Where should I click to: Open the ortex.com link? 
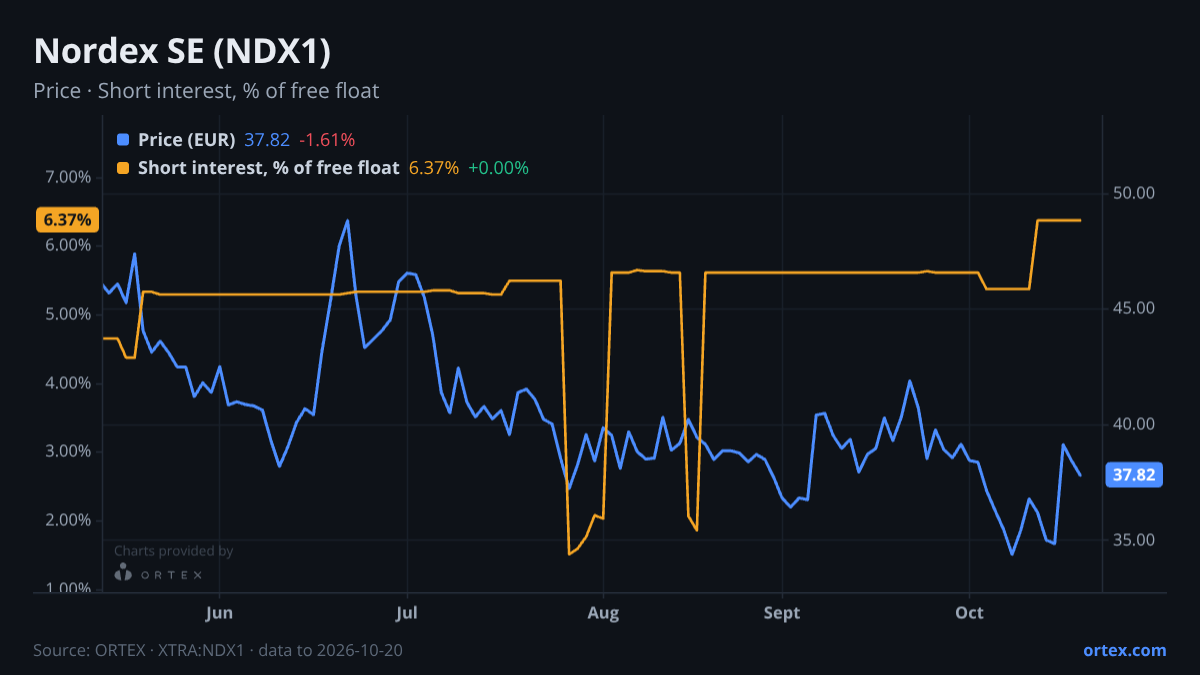tap(1125, 650)
